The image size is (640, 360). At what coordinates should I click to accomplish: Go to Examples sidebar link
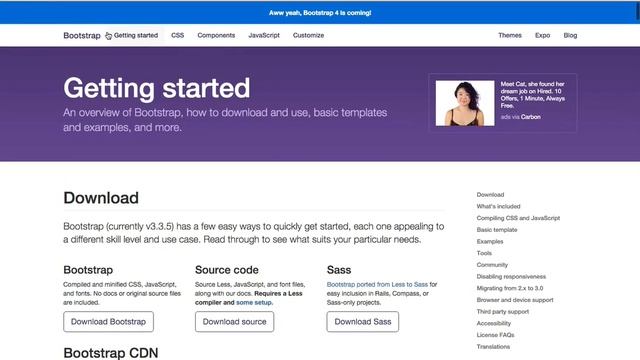(490, 242)
